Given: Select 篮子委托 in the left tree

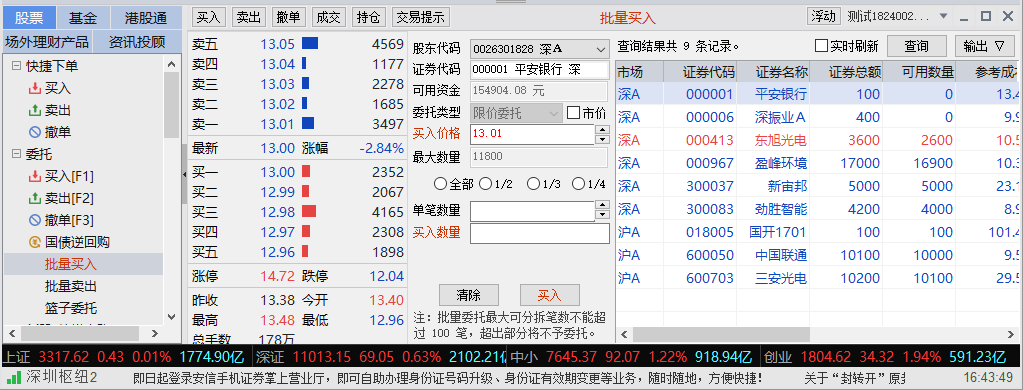Looking at the screenshot, I should click(x=70, y=308).
